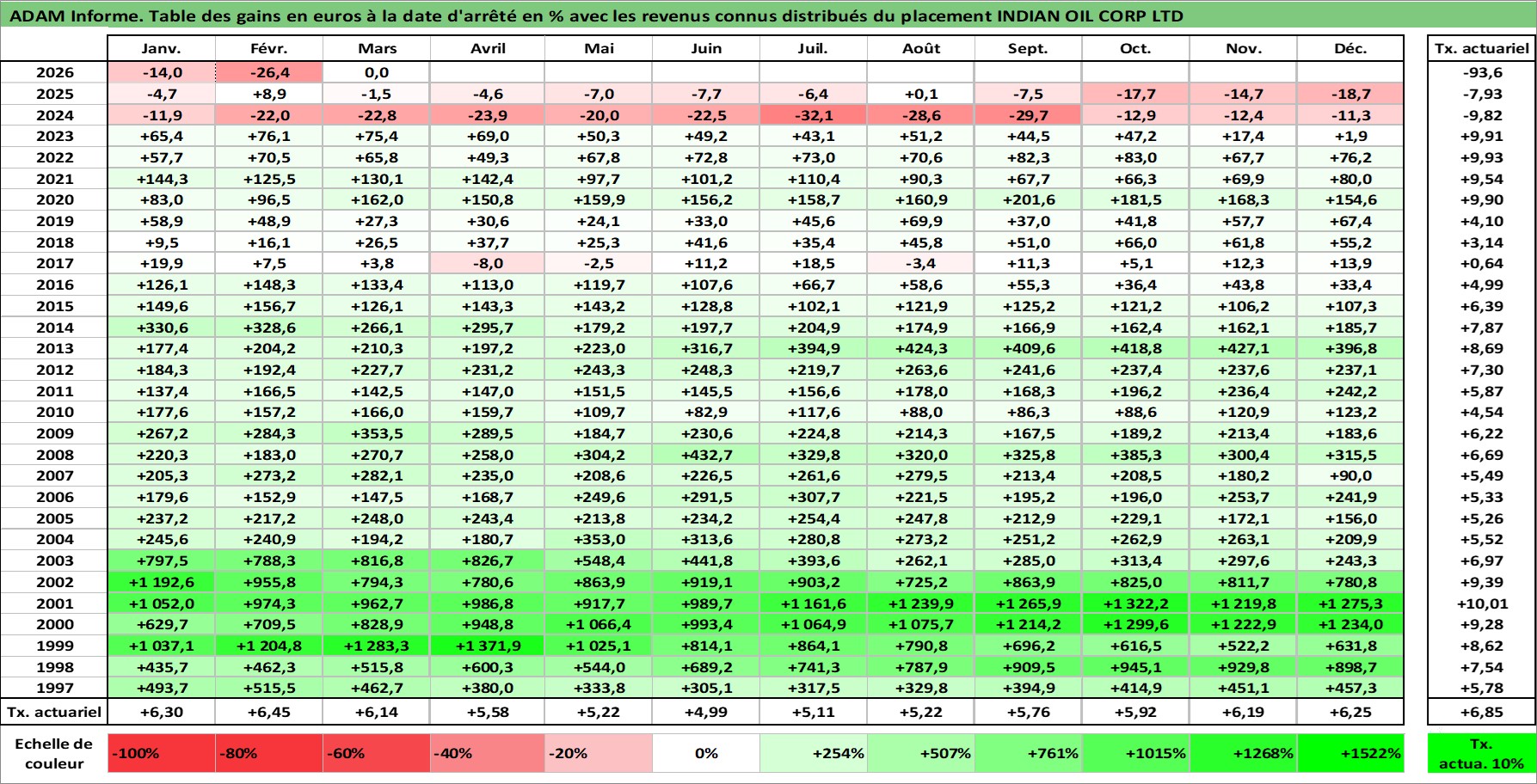
Task: Click the 1999 April cell showing +1 371,9
Action: coord(488,646)
